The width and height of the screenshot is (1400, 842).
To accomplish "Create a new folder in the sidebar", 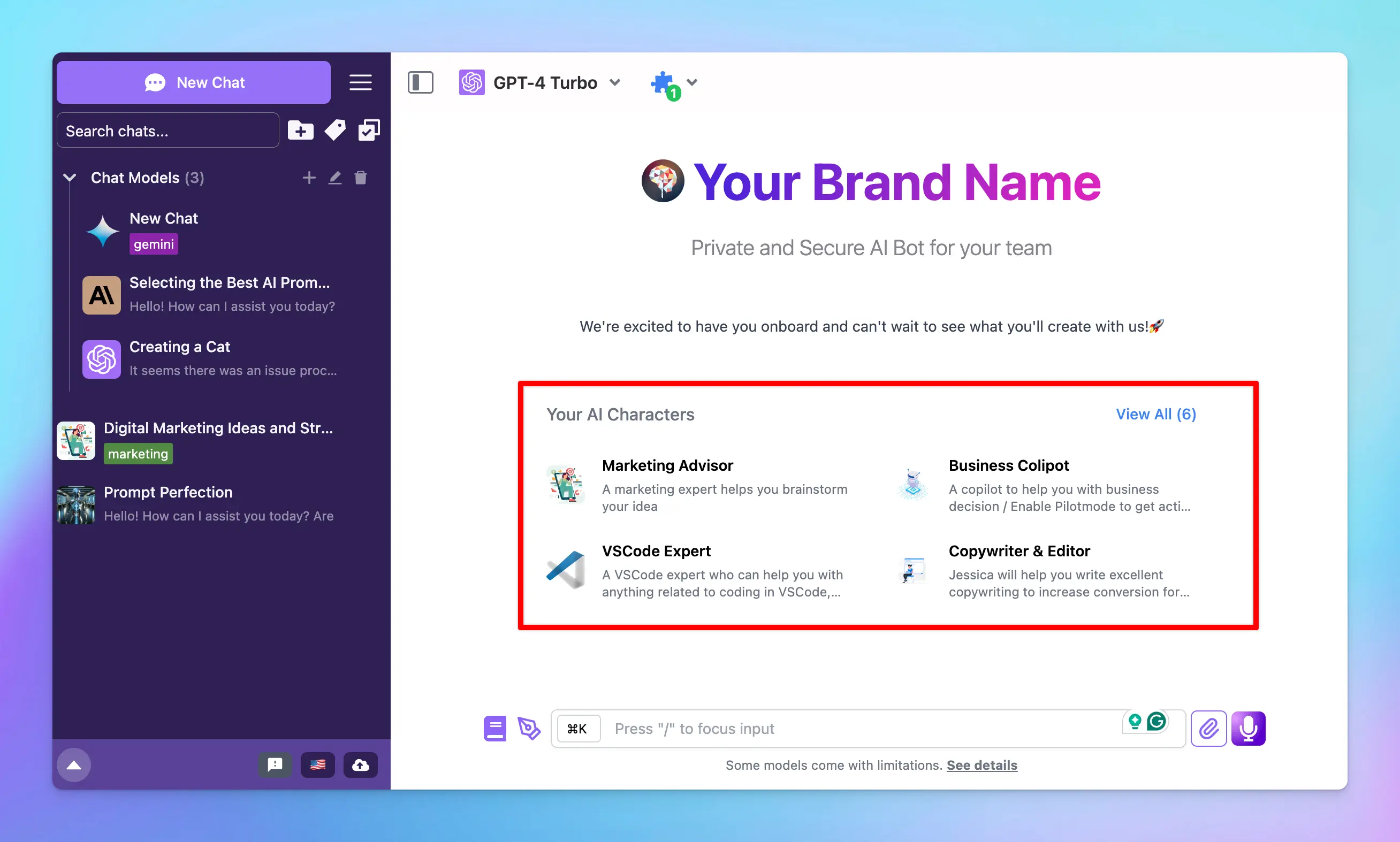I will 300,130.
